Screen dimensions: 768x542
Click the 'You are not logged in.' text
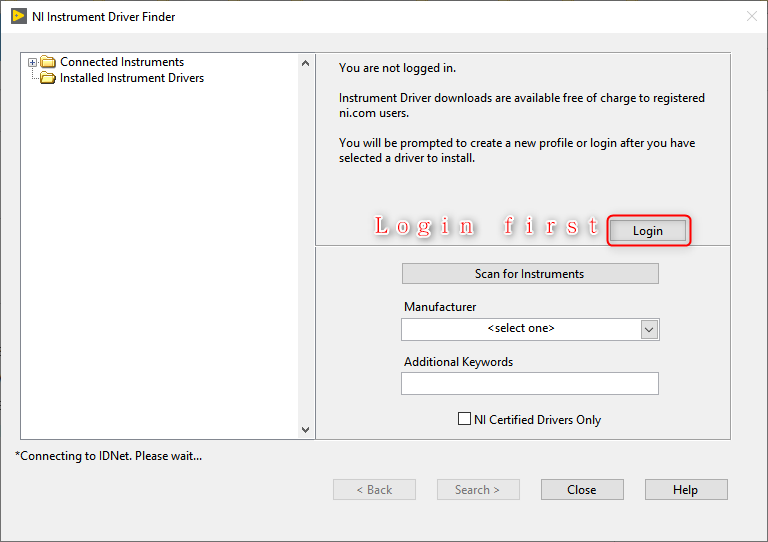(x=397, y=68)
